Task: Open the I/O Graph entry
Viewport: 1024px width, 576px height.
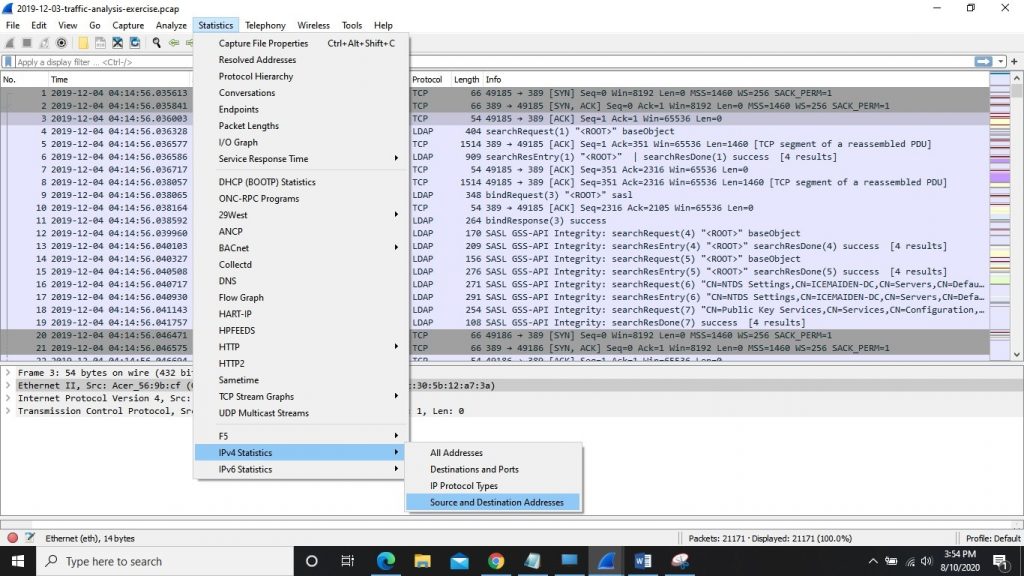Action: click(300, 142)
